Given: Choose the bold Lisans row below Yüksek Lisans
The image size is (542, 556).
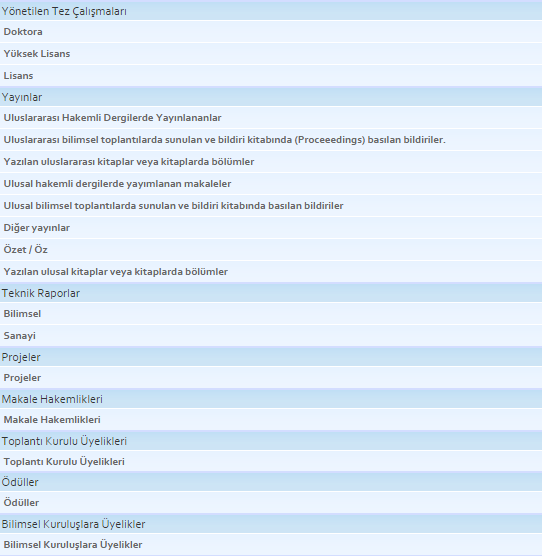Looking at the screenshot, I should pyautogui.click(x=271, y=76).
